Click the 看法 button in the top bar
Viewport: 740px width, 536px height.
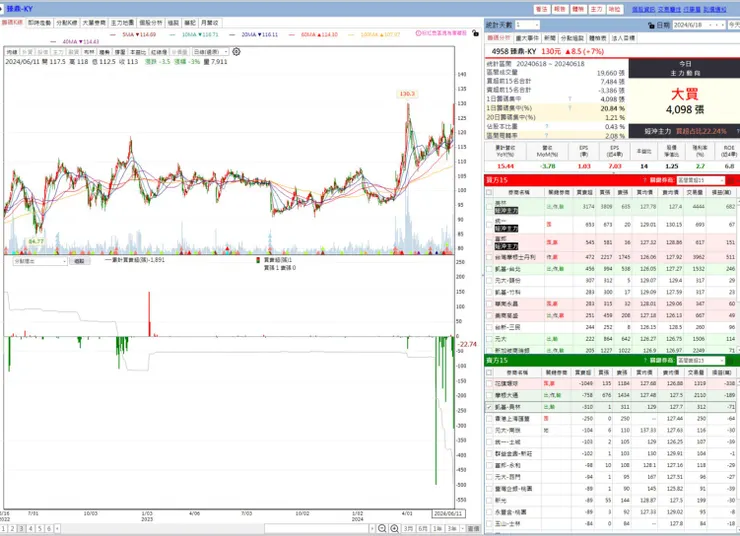click(x=541, y=9)
